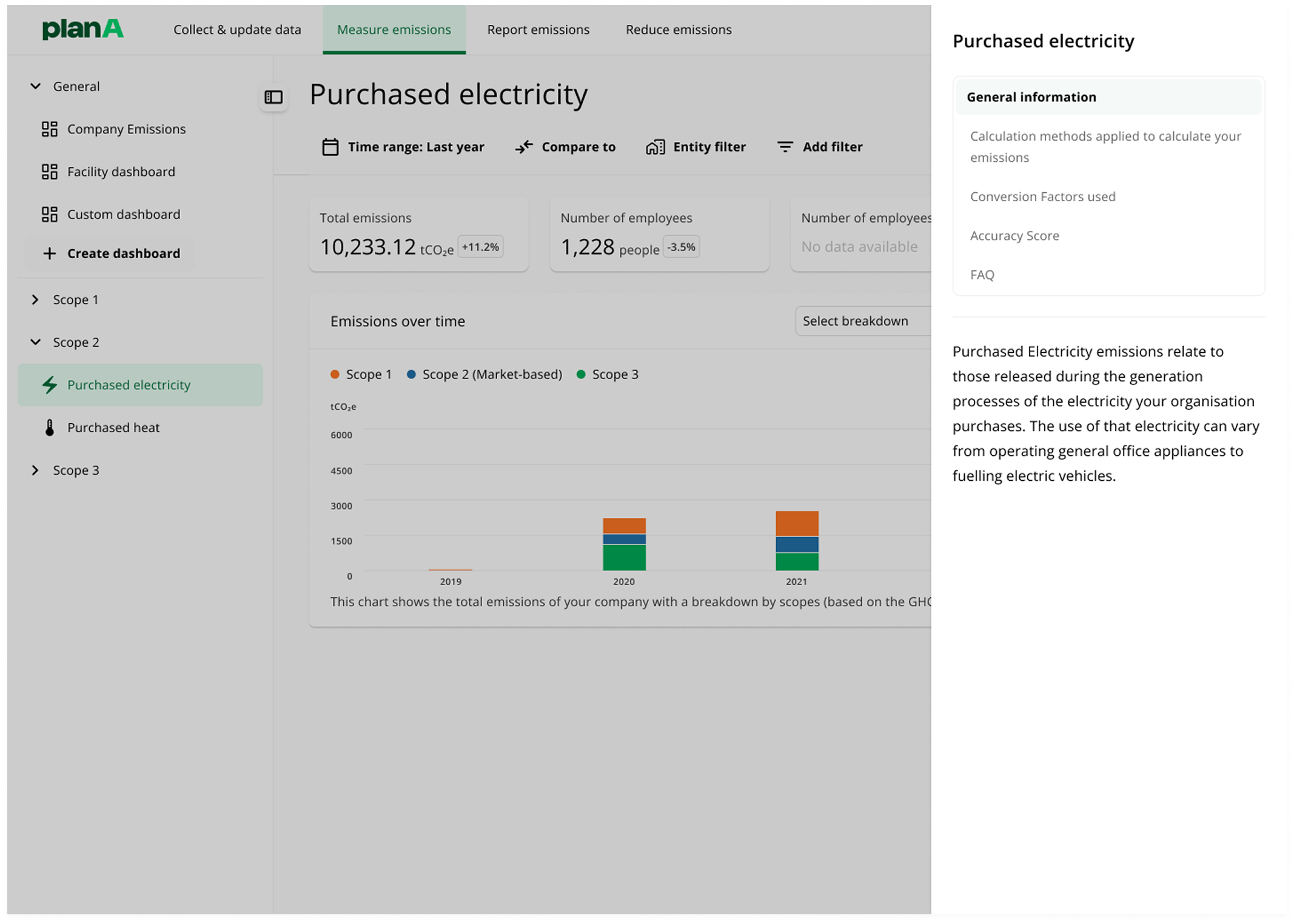Click the lightning icon beside Purchased electricity

click(x=50, y=384)
